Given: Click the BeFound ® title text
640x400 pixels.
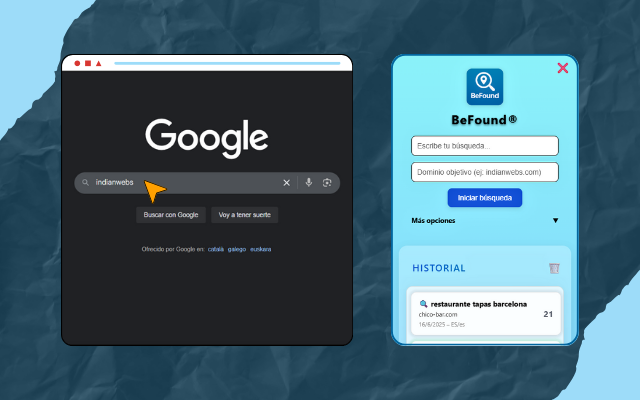Looking at the screenshot, I should 484,120.
